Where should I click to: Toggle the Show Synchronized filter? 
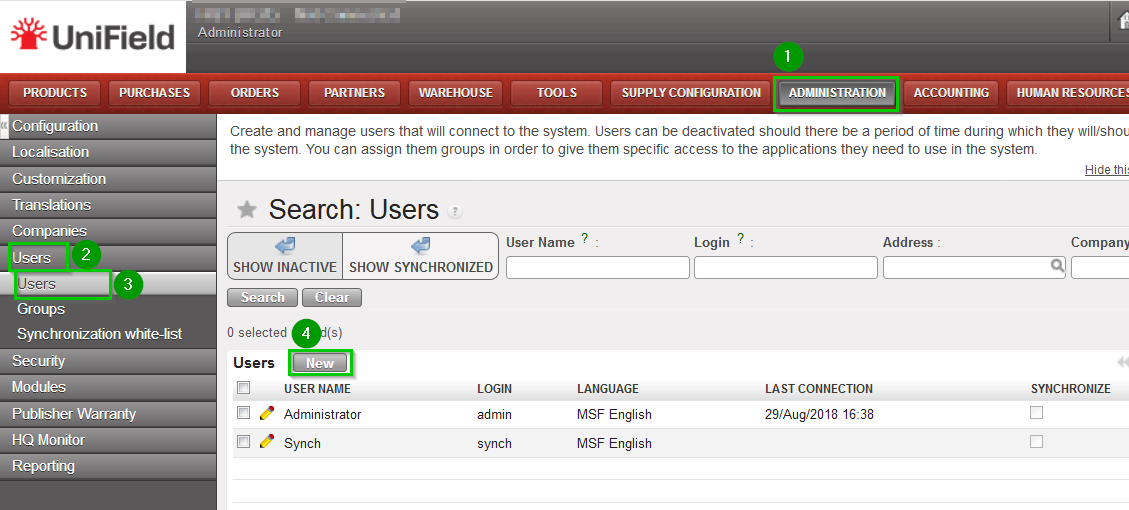pos(420,256)
